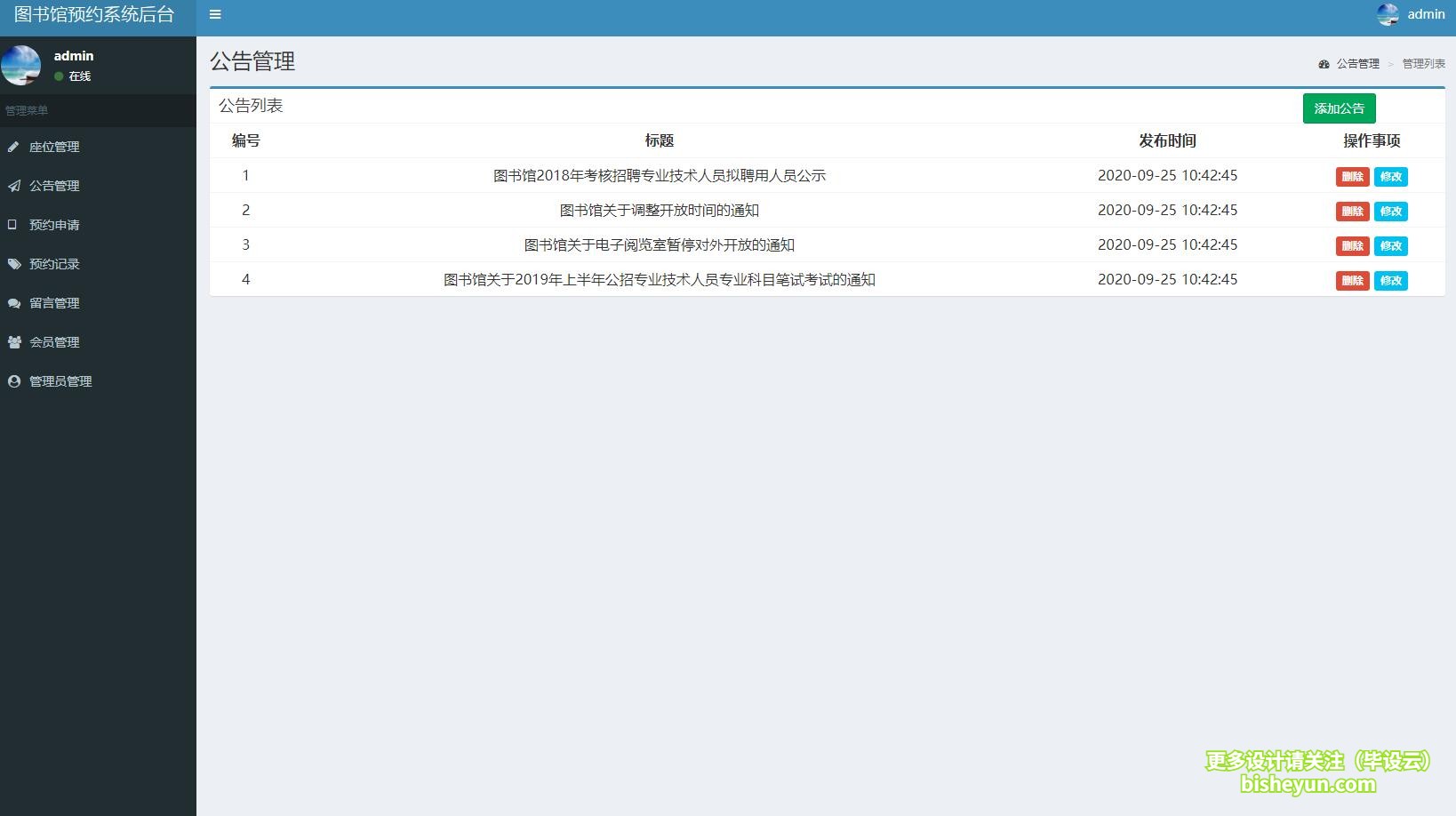1456x816 pixels.
Task: Click the paper plane icon beside 公告管理
Action: [13, 186]
